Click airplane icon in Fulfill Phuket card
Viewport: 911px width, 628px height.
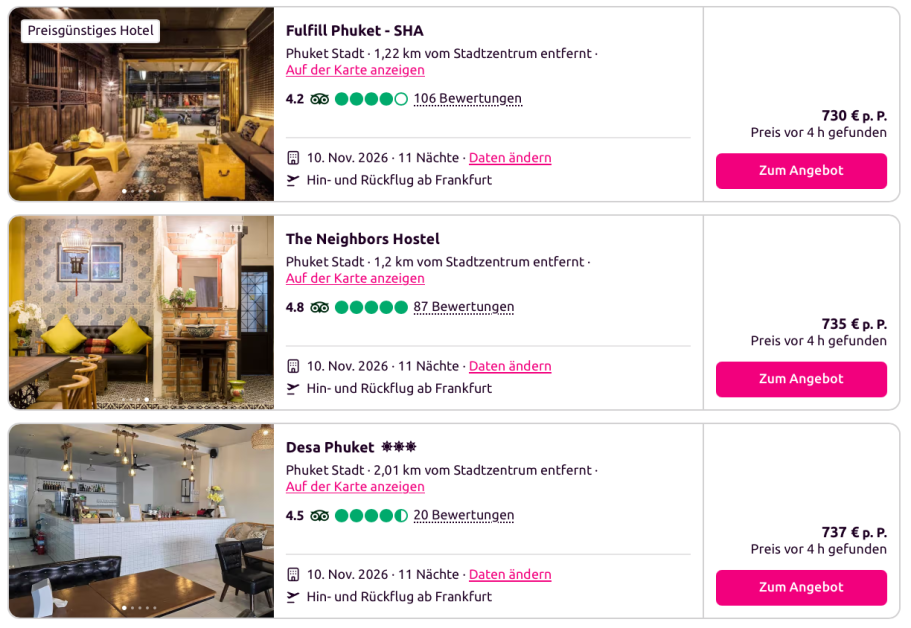coord(293,180)
